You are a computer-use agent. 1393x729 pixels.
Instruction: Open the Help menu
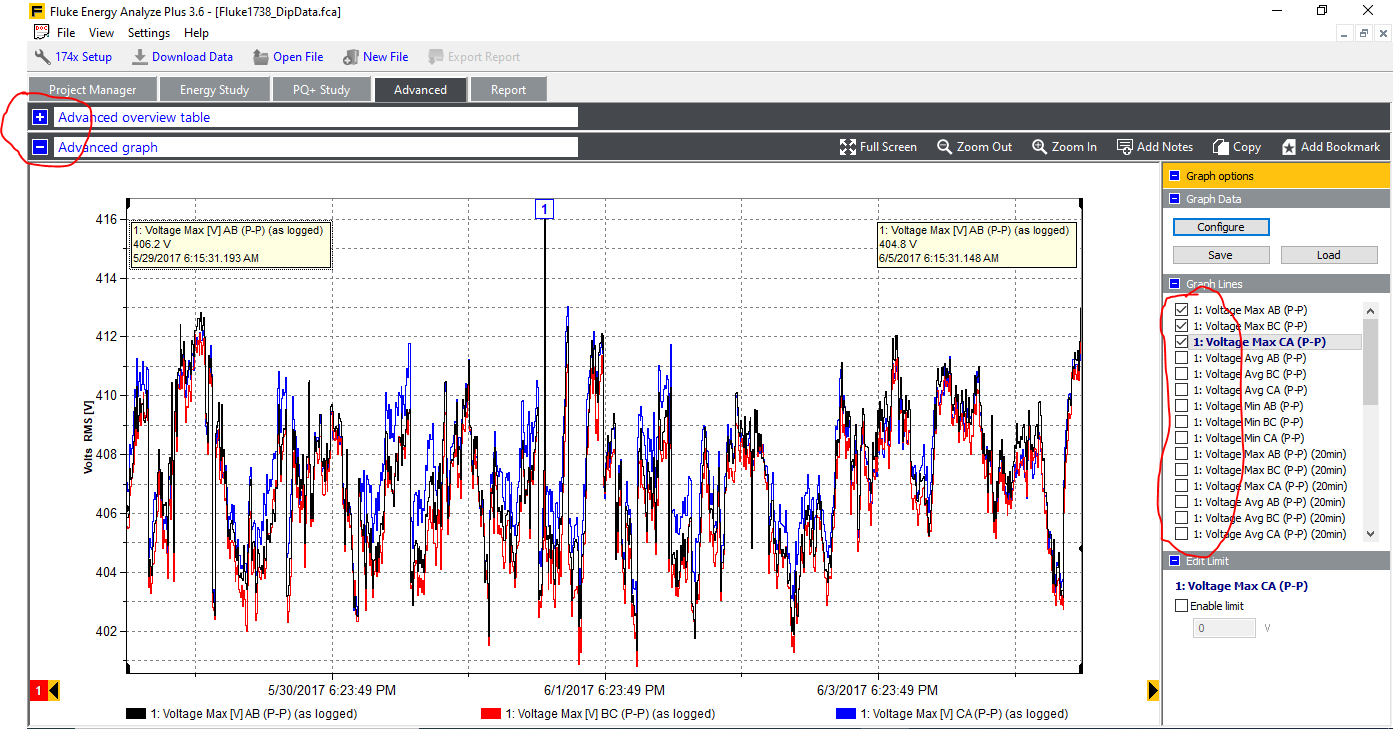[x=197, y=33]
